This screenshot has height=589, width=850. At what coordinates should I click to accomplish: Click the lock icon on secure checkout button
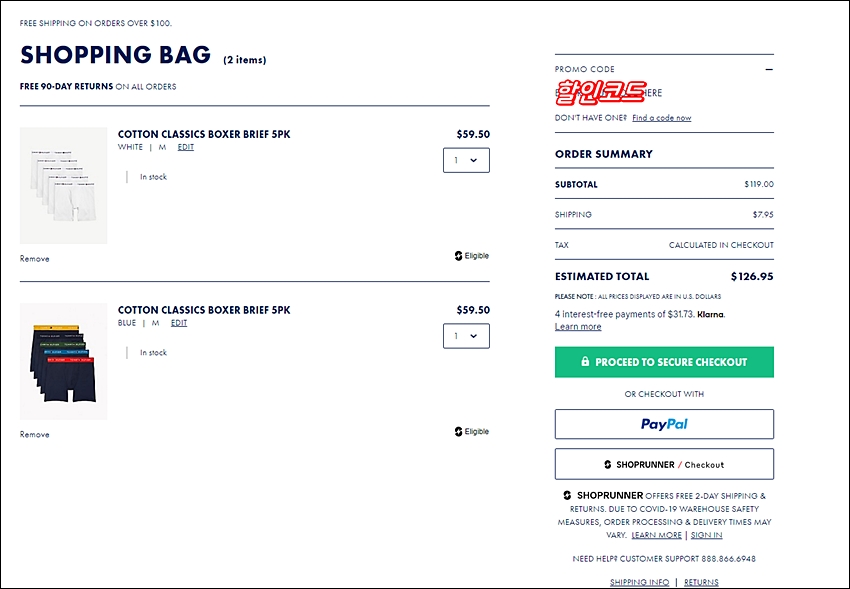pyautogui.click(x=585, y=361)
